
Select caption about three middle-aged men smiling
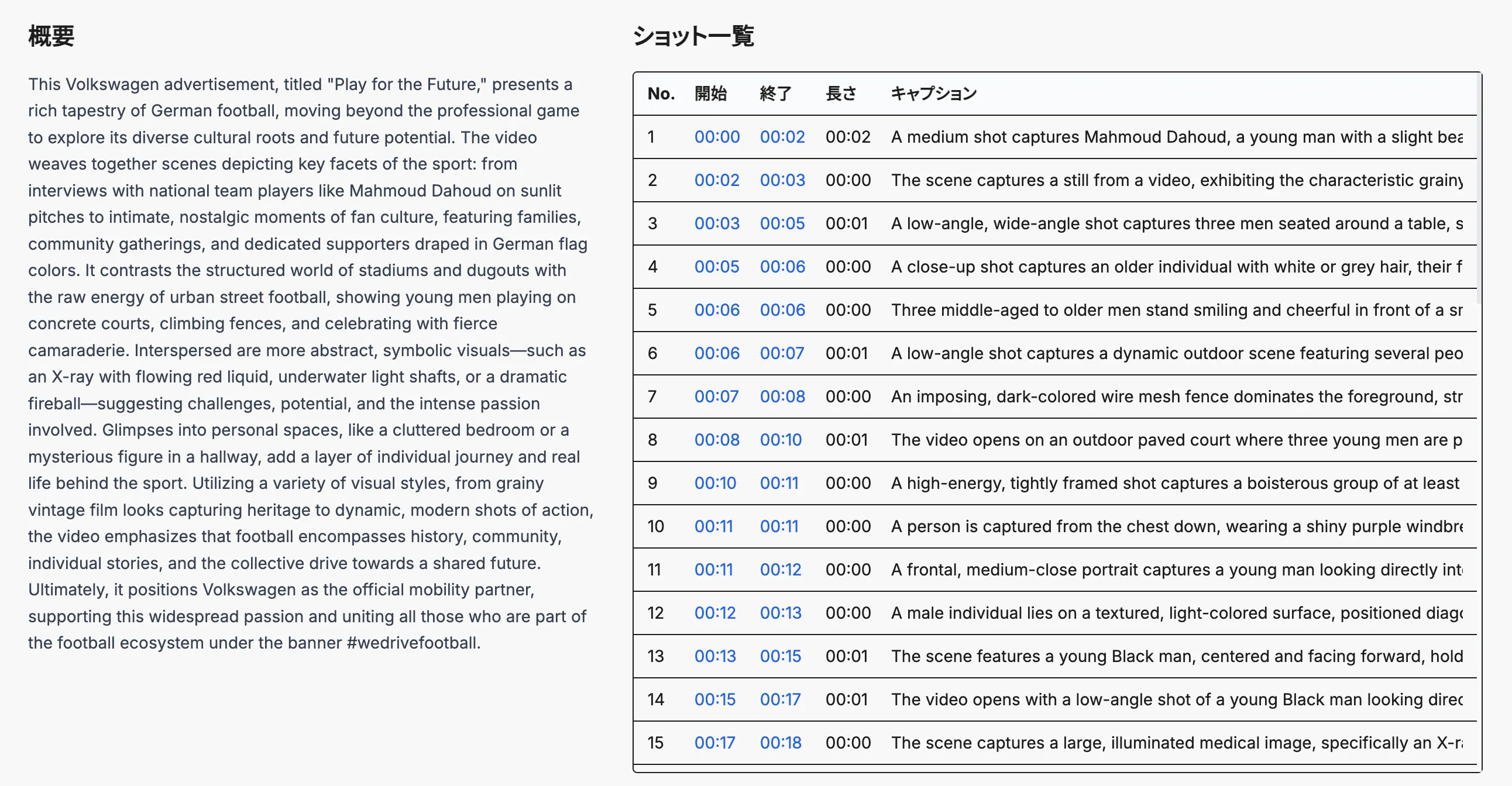pos(1177,310)
